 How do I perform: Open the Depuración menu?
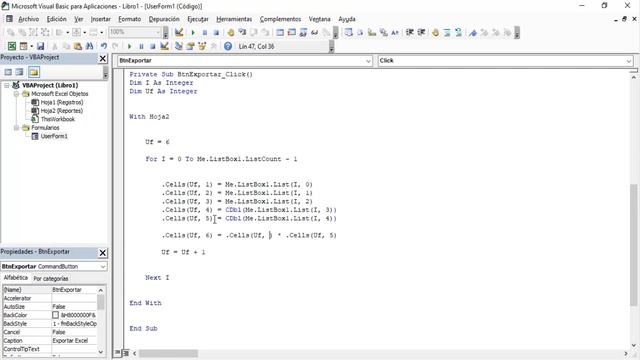tap(164, 19)
